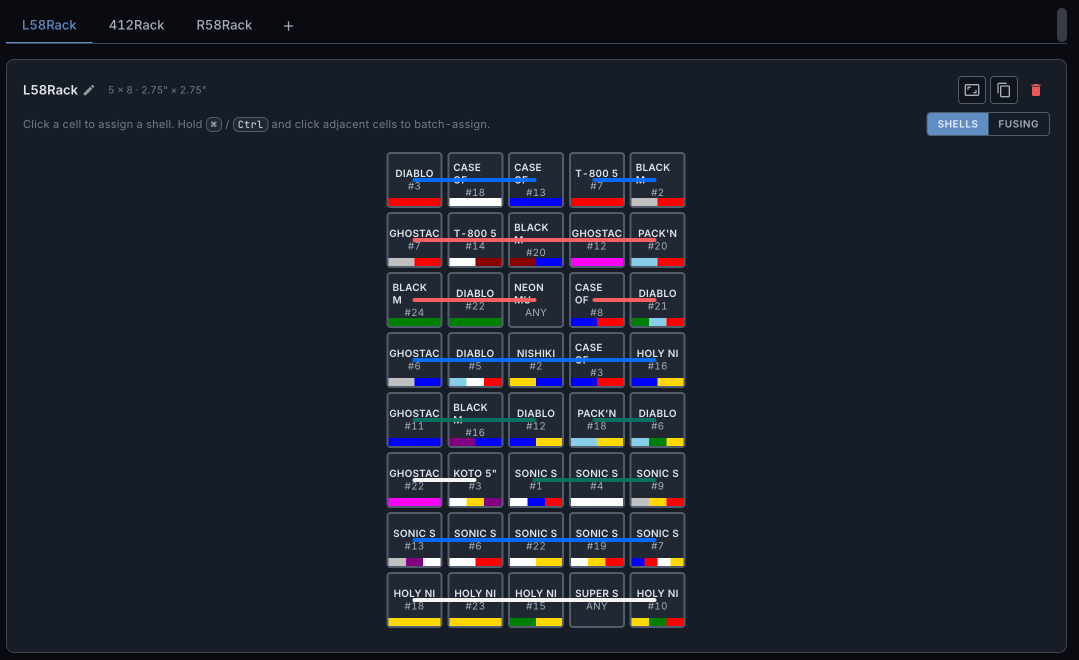
Task: Click the SONIC S #19 cell
Action: coord(597,540)
